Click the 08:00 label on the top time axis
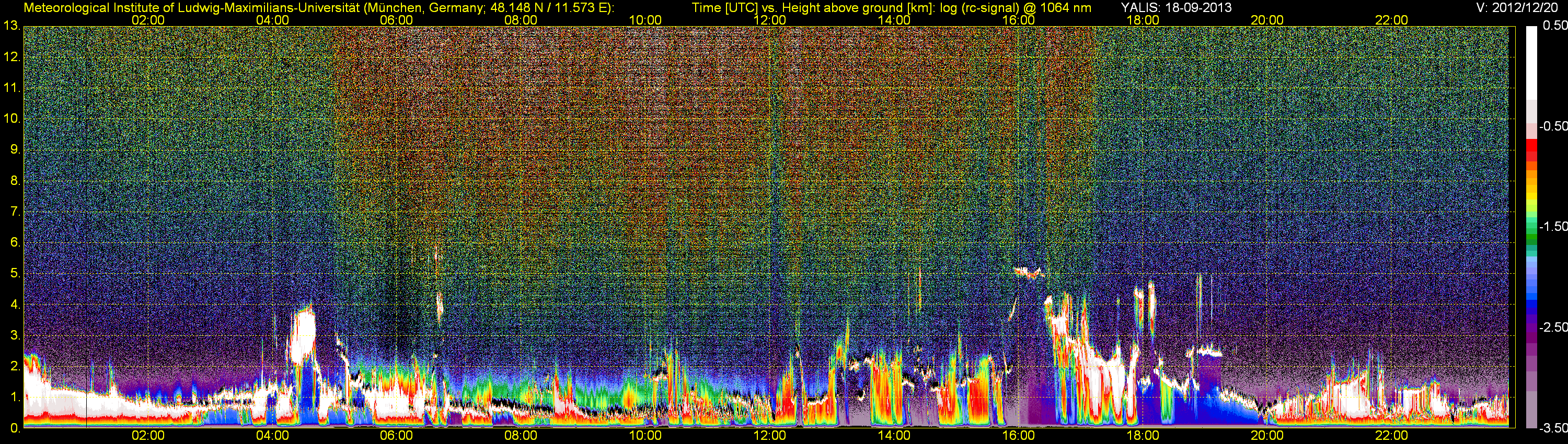 coord(521,20)
